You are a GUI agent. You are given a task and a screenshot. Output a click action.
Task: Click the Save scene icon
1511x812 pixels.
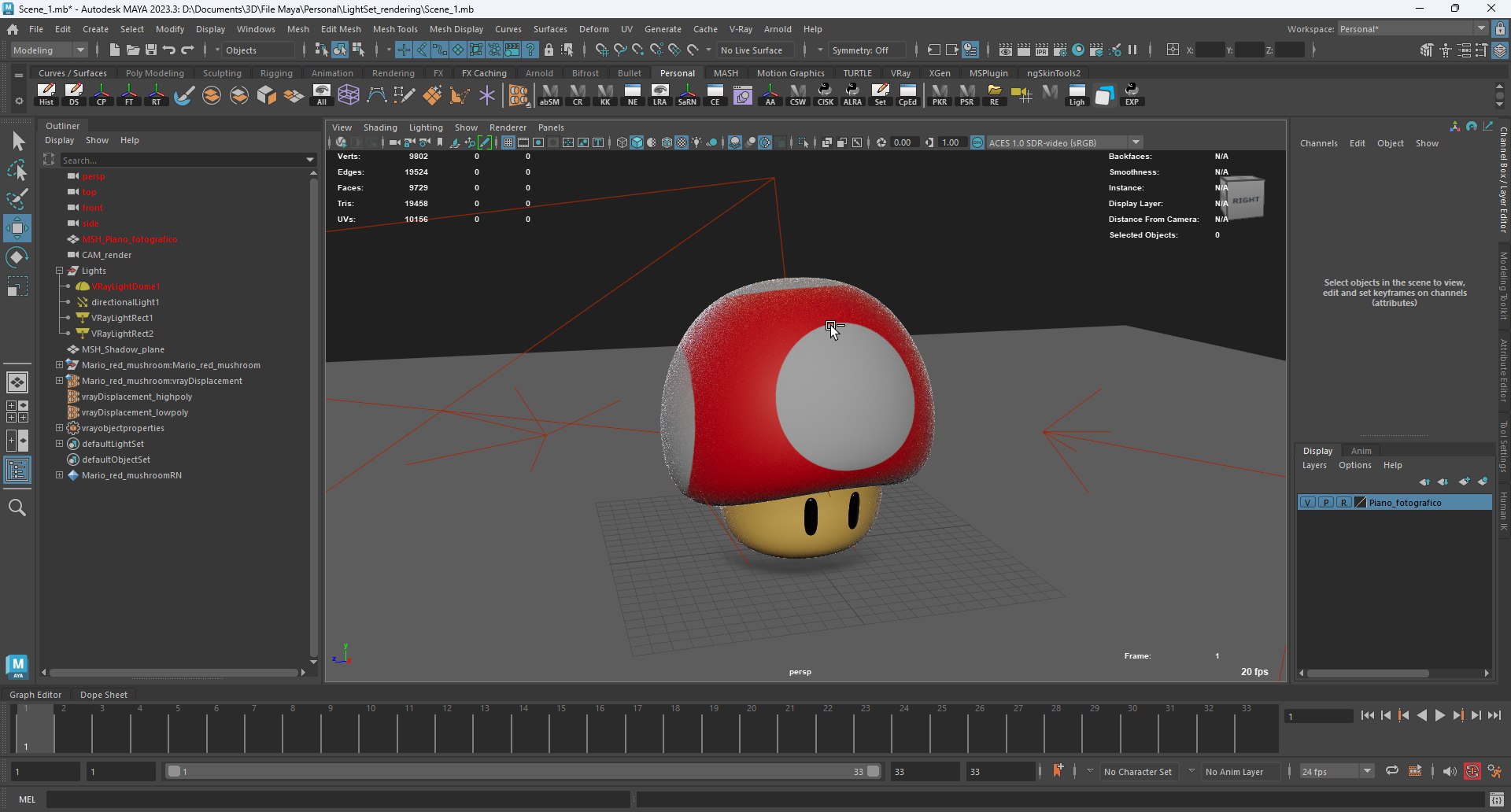[x=151, y=50]
